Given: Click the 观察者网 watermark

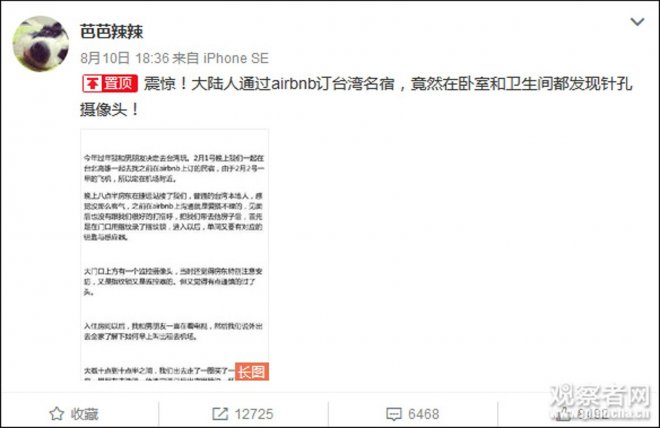Looking at the screenshot, I should click(x=600, y=402).
